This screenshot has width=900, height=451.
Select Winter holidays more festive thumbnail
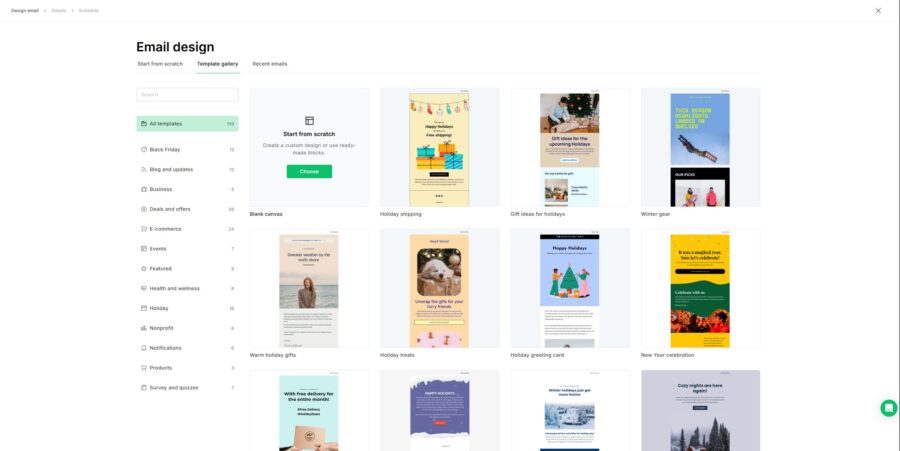click(570, 410)
